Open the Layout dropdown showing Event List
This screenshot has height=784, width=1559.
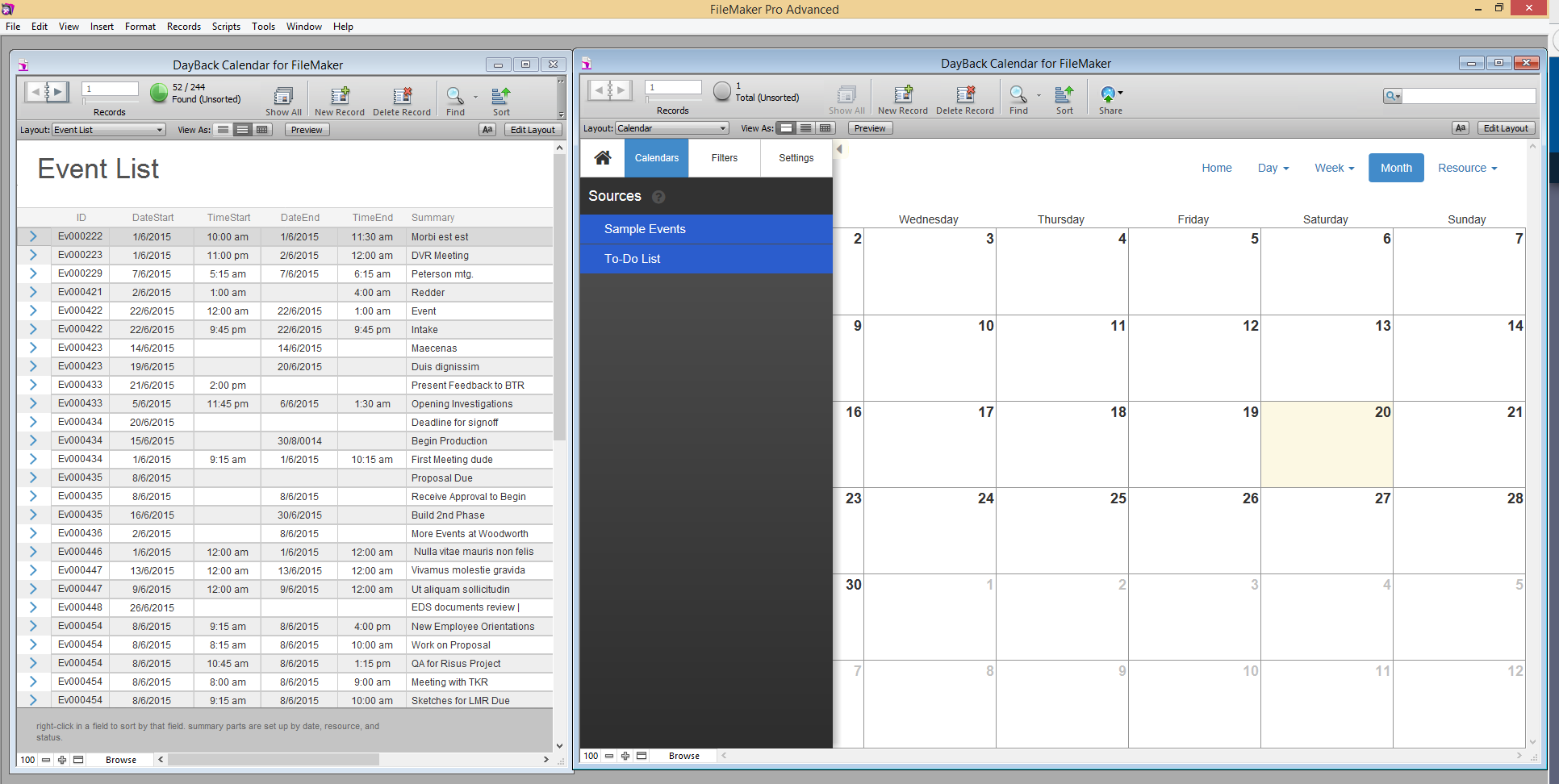[109, 130]
